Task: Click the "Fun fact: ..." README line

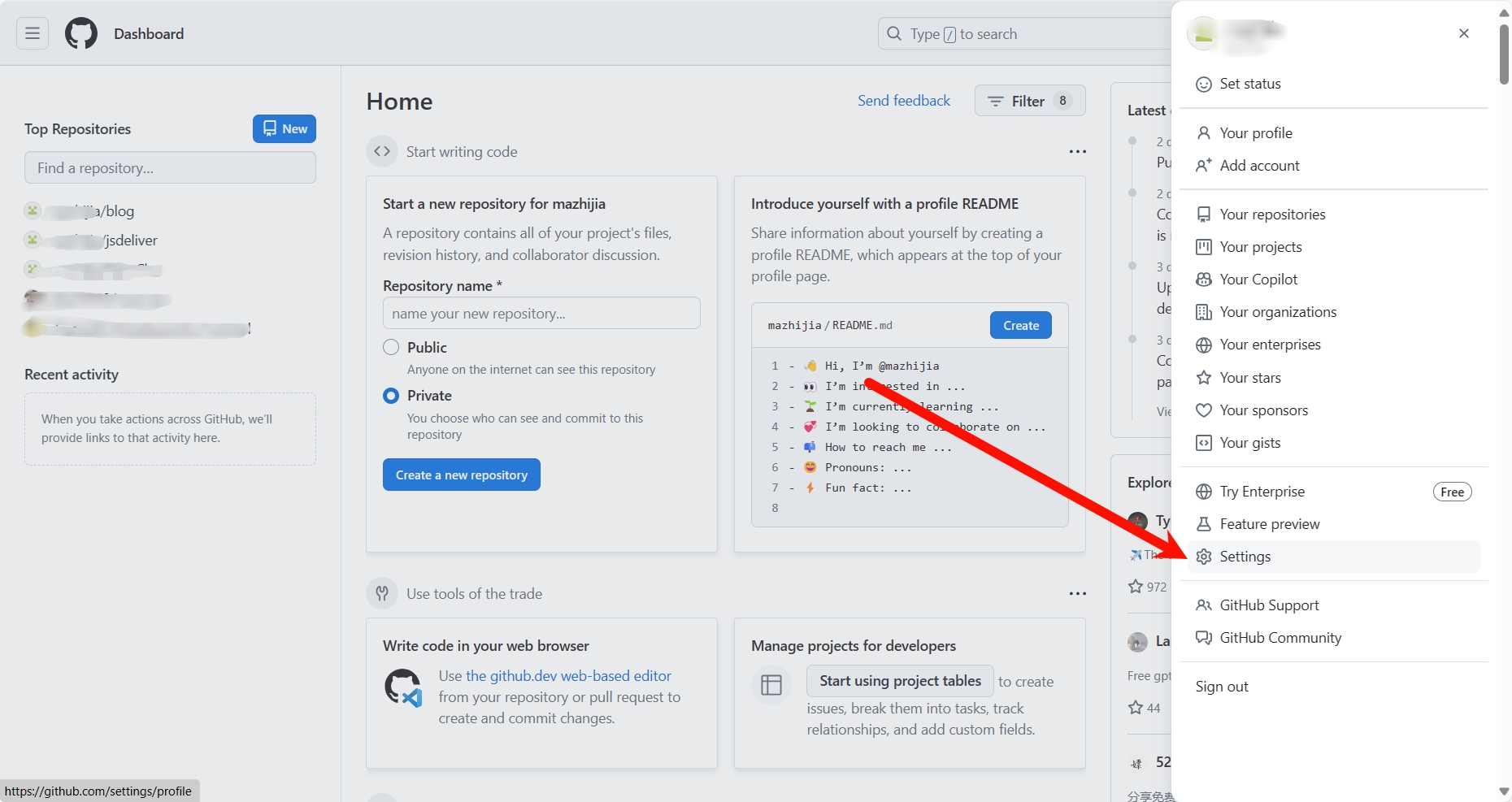Action: tap(868, 488)
